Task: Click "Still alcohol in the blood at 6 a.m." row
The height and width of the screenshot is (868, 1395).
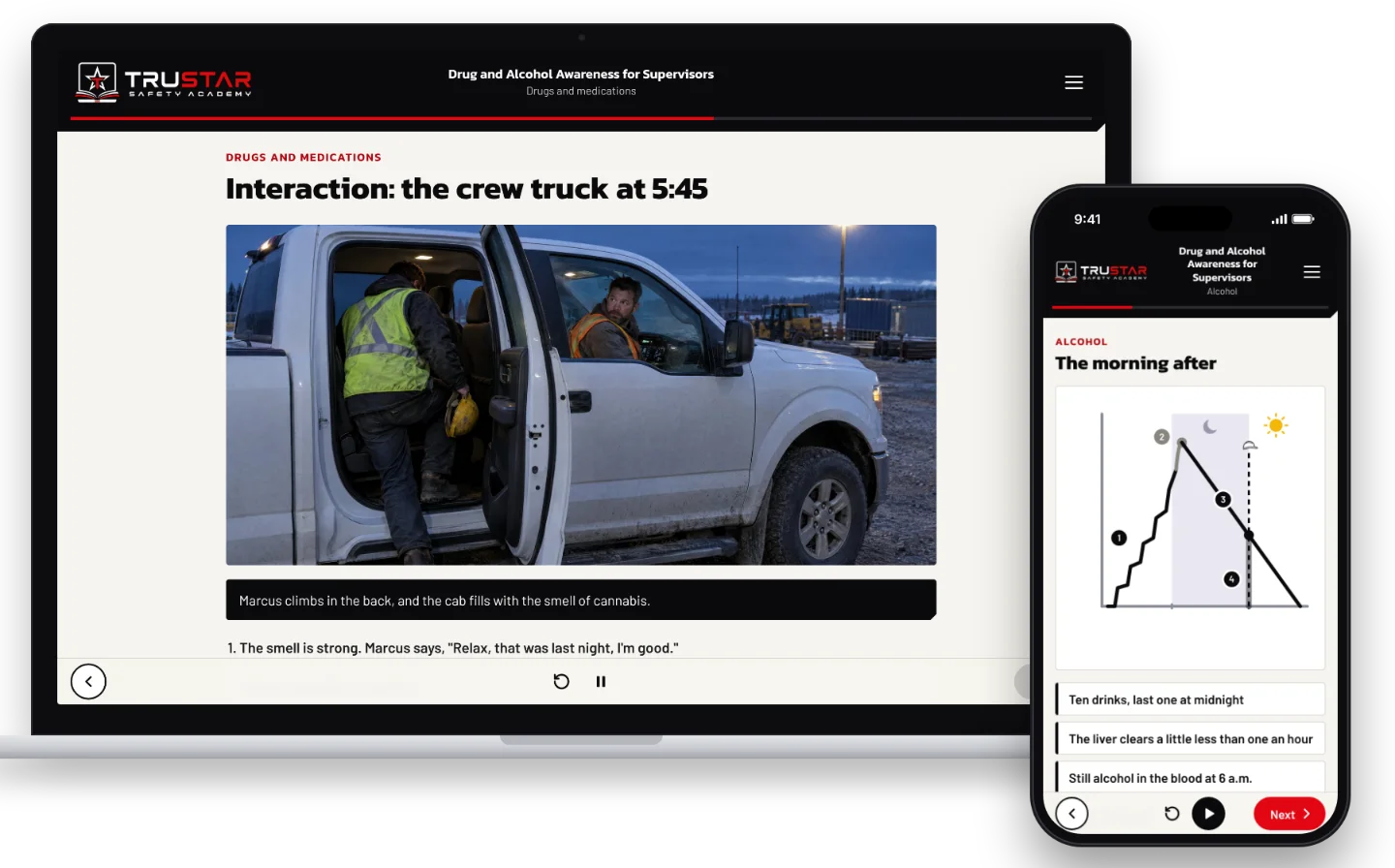Action: click(1191, 777)
